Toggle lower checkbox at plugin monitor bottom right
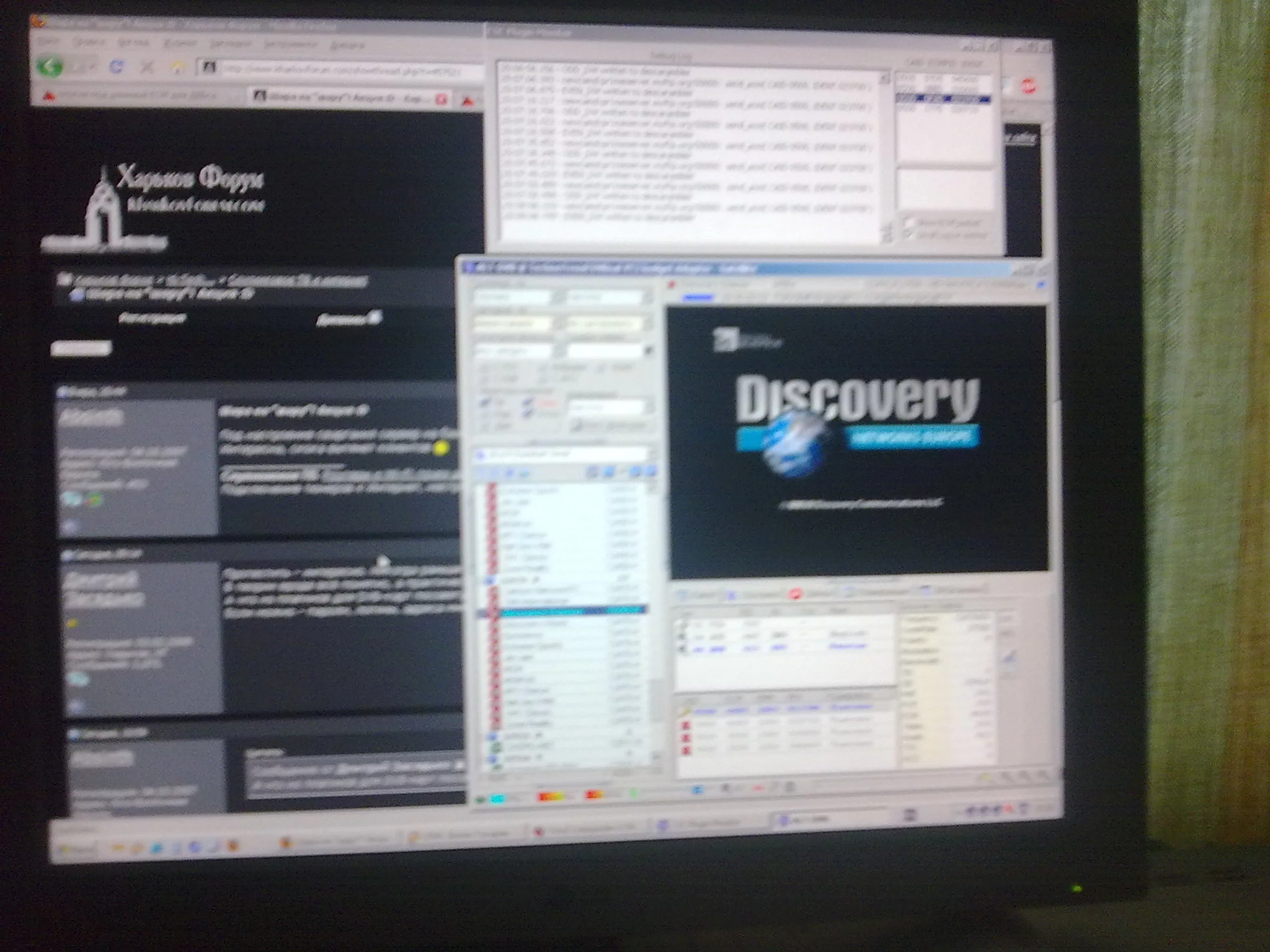The width and height of the screenshot is (1270, 952). (910, 235)
